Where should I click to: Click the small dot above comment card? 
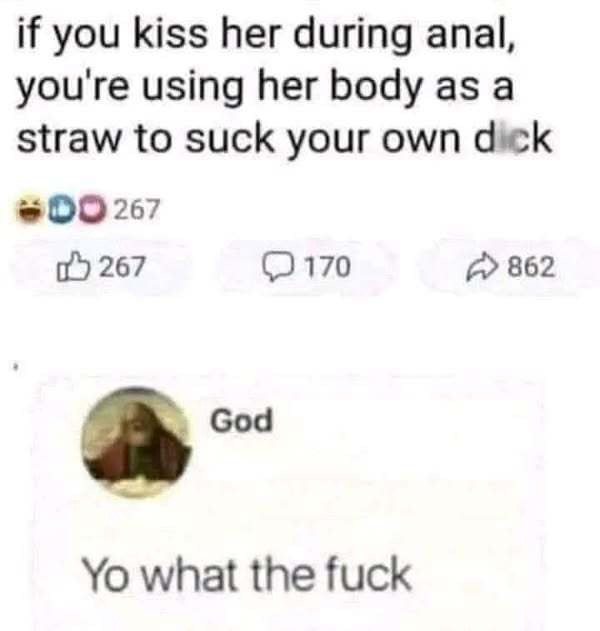pos(16,367)
